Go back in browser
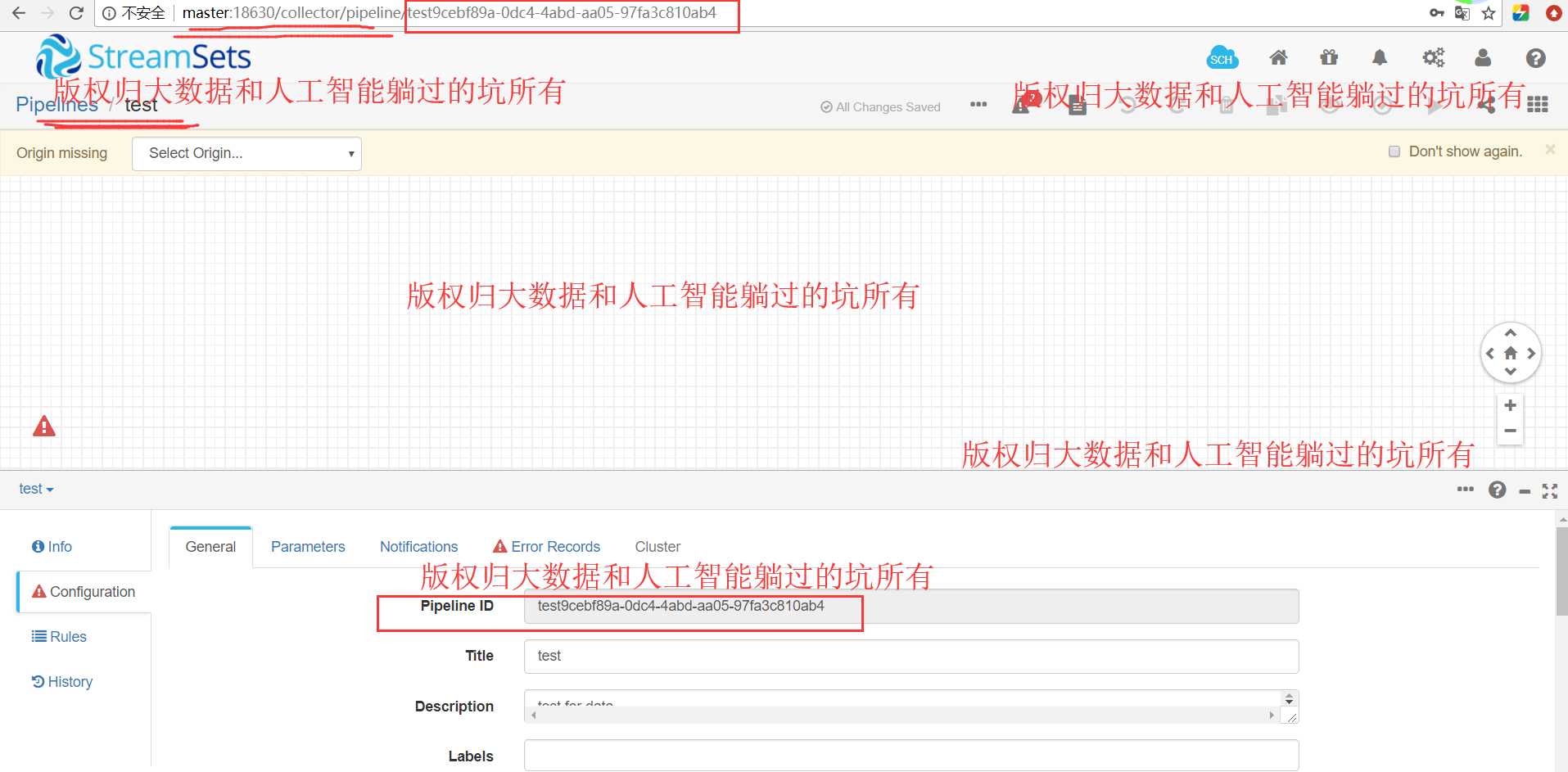The image size is (1568, 772). (19, 13)
